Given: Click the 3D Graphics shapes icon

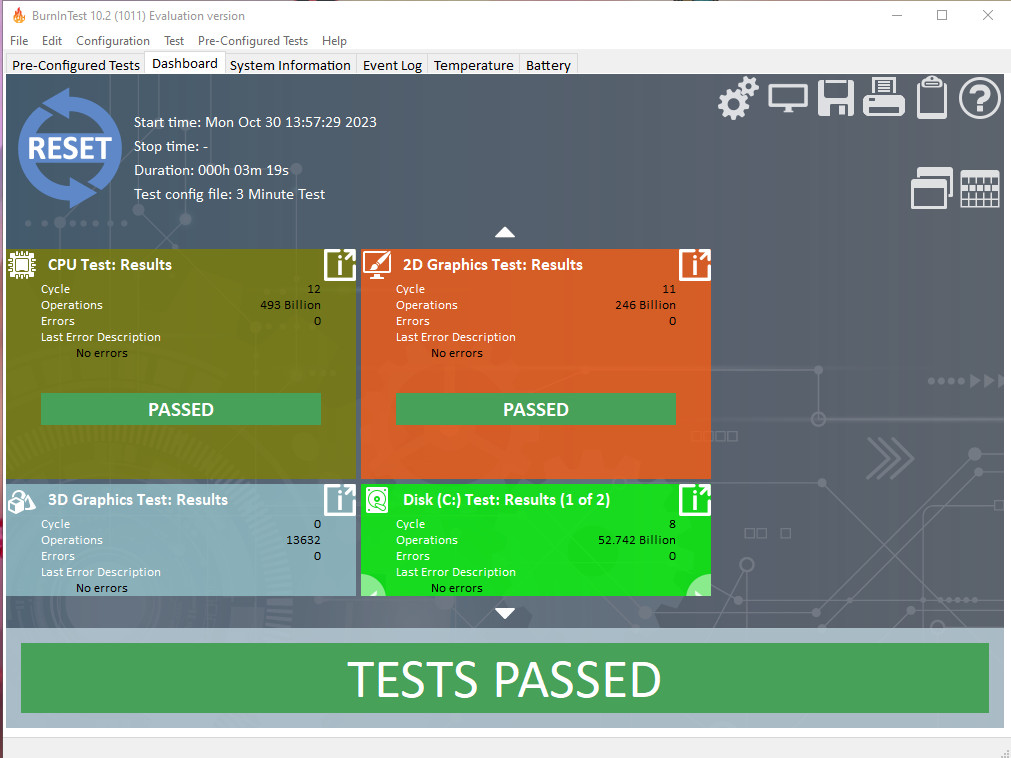Looking at the screenshot, I should (x=22, y=501).
